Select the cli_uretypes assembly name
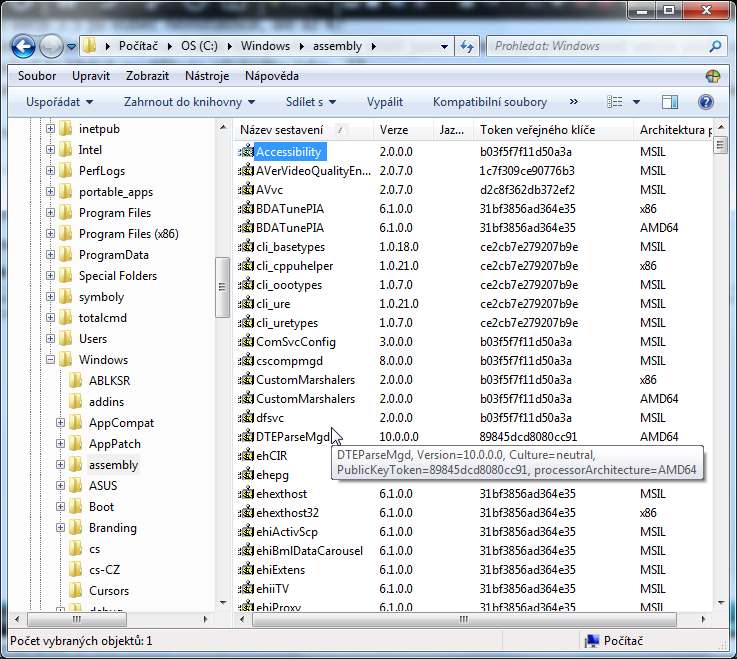The image size is (737, 659). point(287,323)
